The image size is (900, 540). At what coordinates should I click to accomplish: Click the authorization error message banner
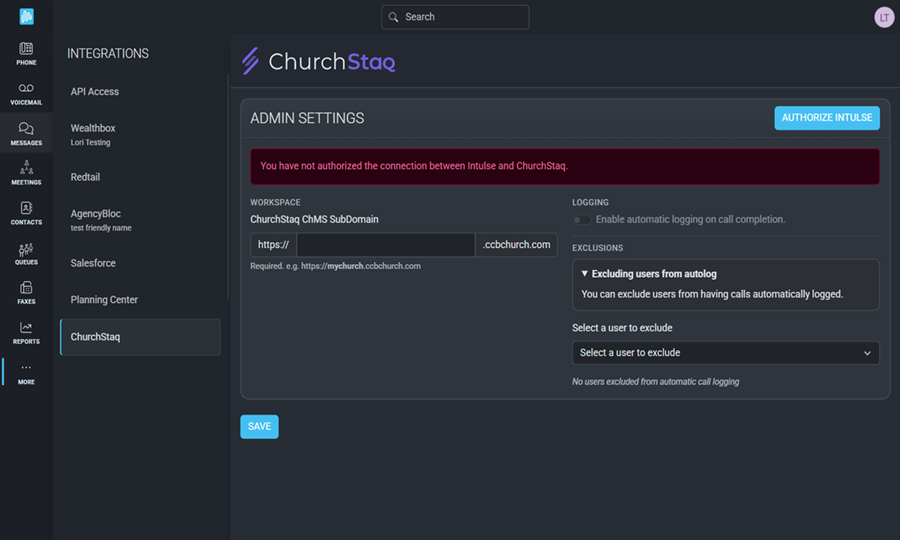[565, 166]
